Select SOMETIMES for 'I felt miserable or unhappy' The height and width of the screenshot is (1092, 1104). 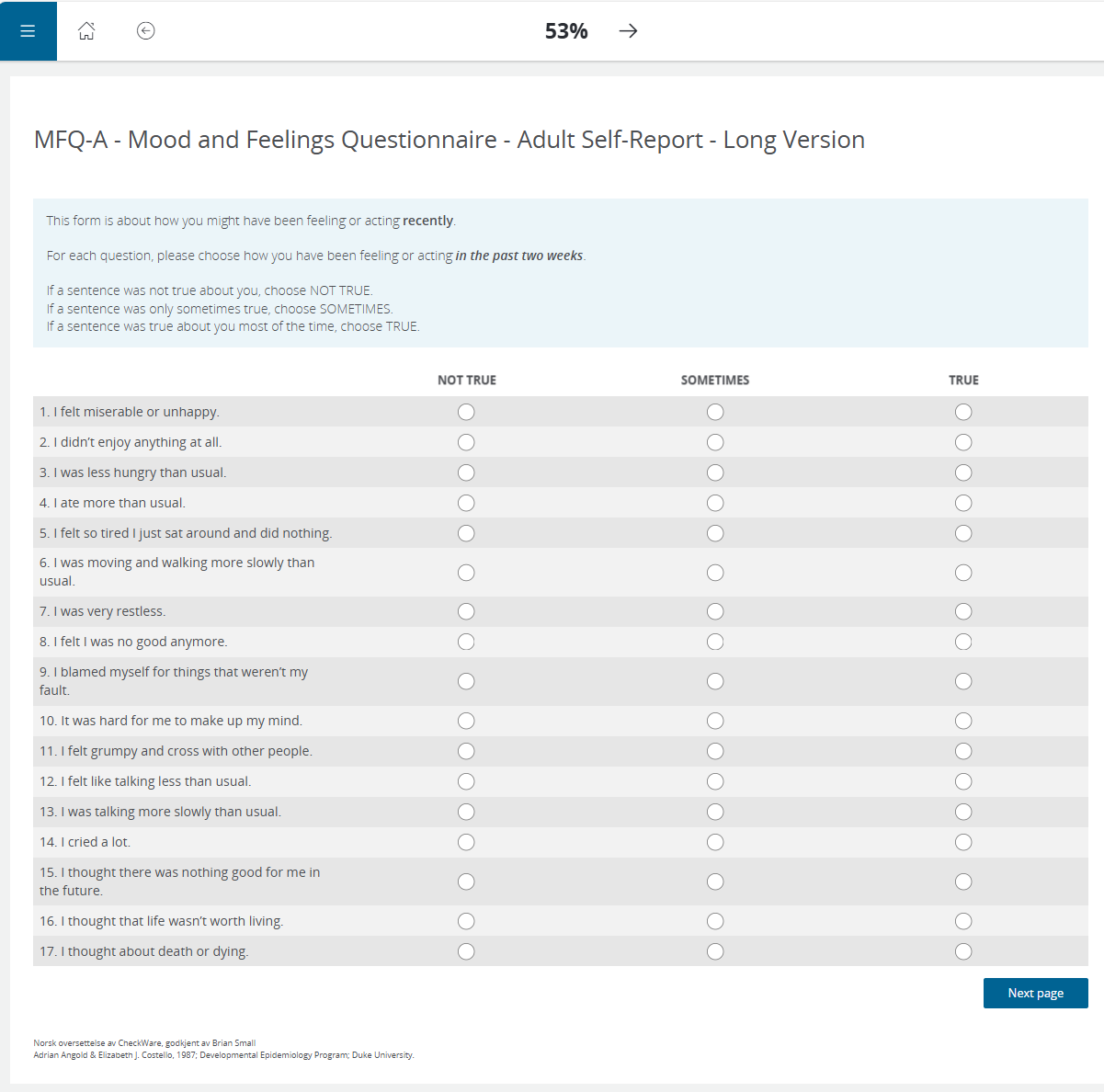point(715,412)
